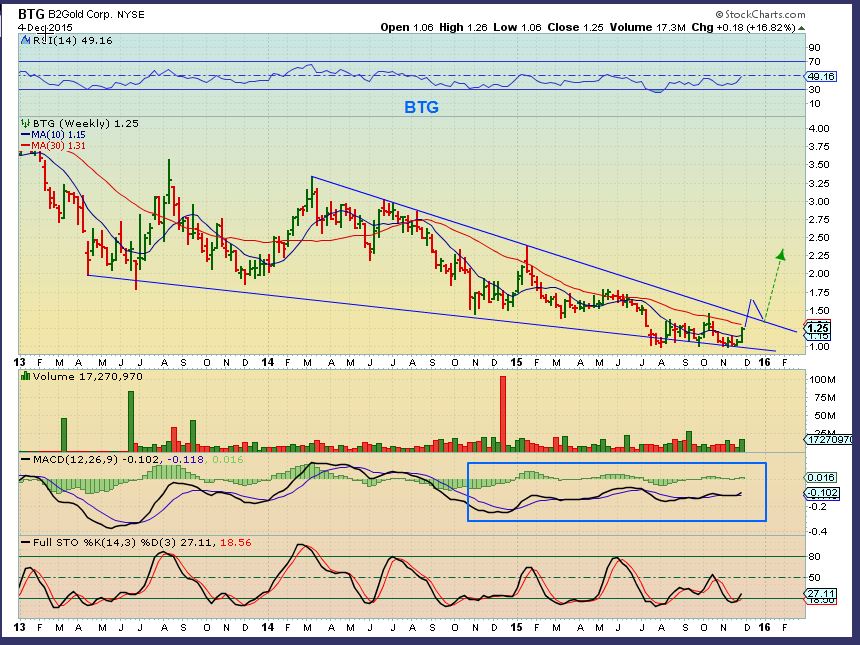Click the -0.4 MACD axis label
Image resolution: width=860 pixels, height=645 pixels.
click(817, 531)
